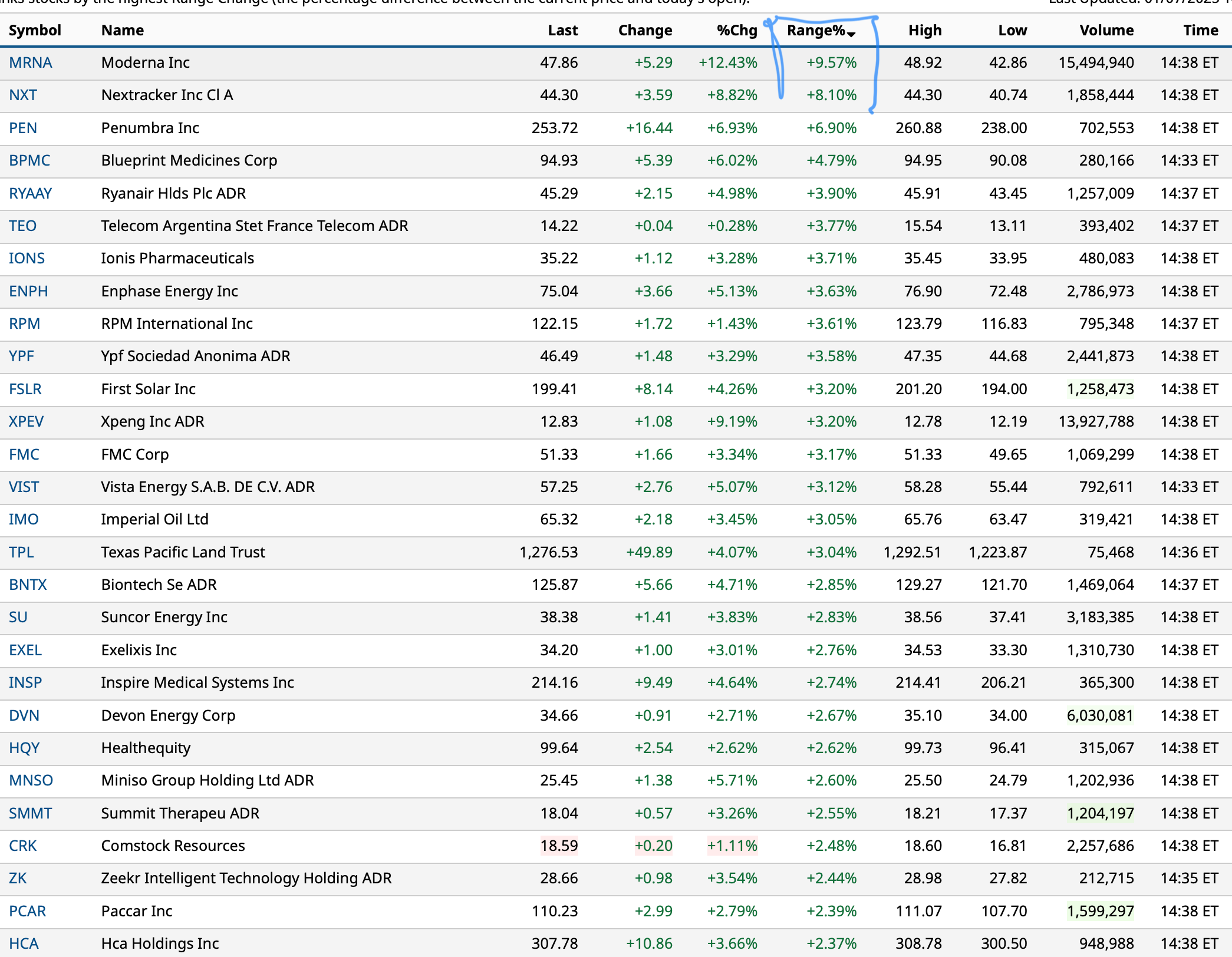This screenshot has width=1232, height=957.
Task: Sort the table by the Volume column
Action: coord(1106,31)
